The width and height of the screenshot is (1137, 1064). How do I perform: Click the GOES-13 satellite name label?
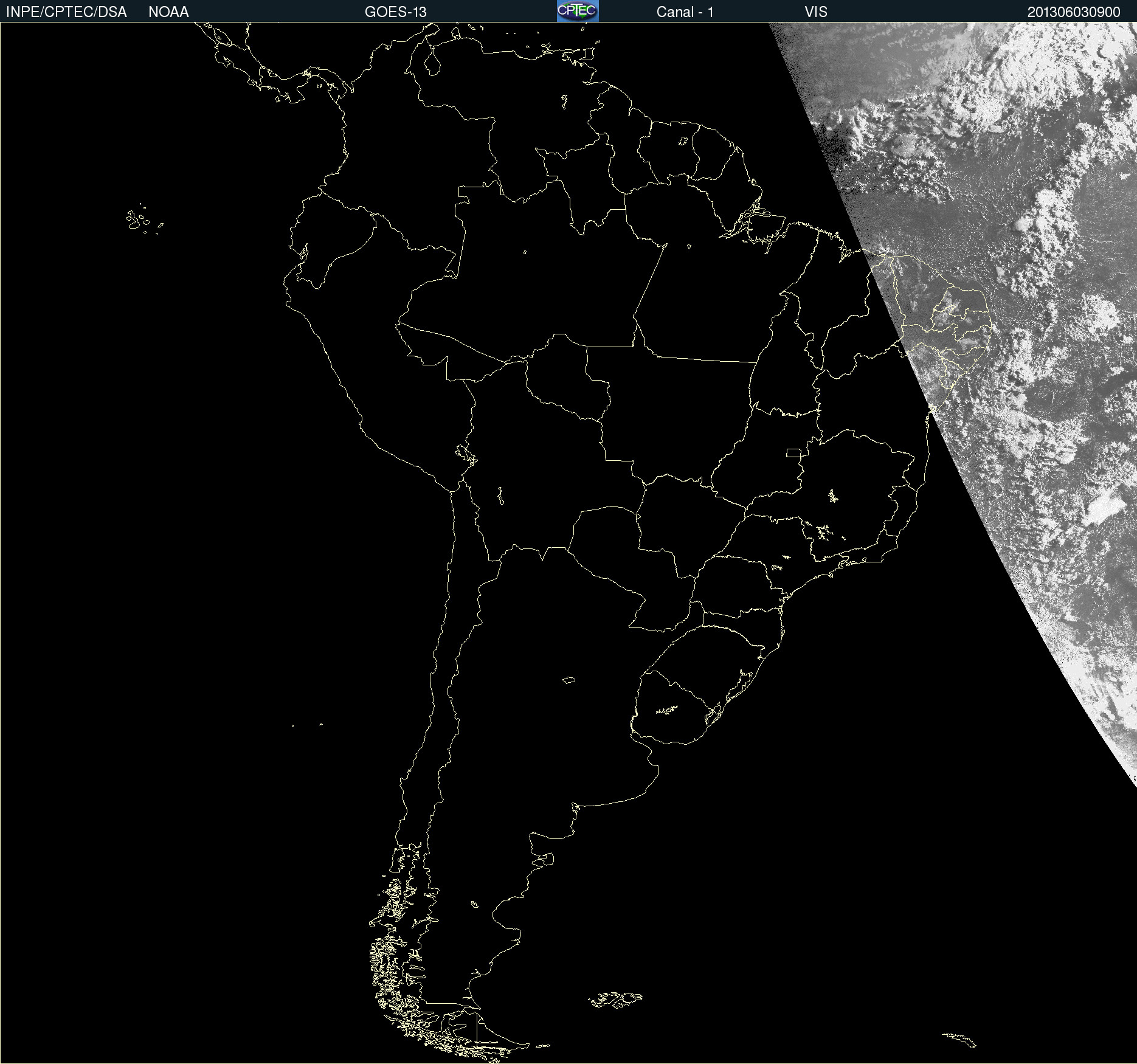pyautogui.click(x=395, y=12)
